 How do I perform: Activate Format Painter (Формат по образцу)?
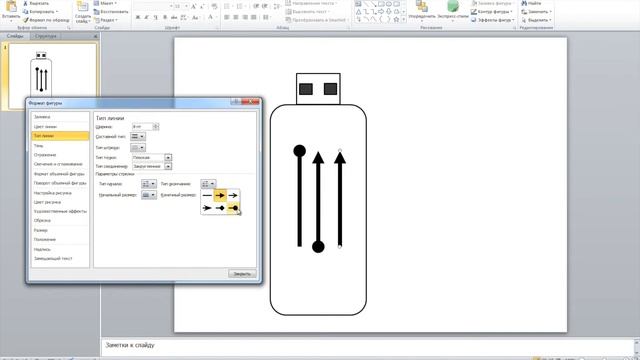46,20
